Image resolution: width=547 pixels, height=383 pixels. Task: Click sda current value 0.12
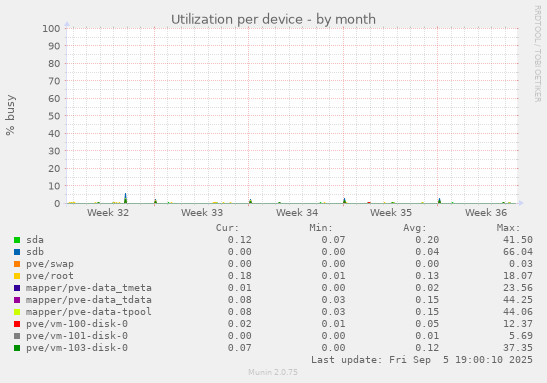click(240, 240)
